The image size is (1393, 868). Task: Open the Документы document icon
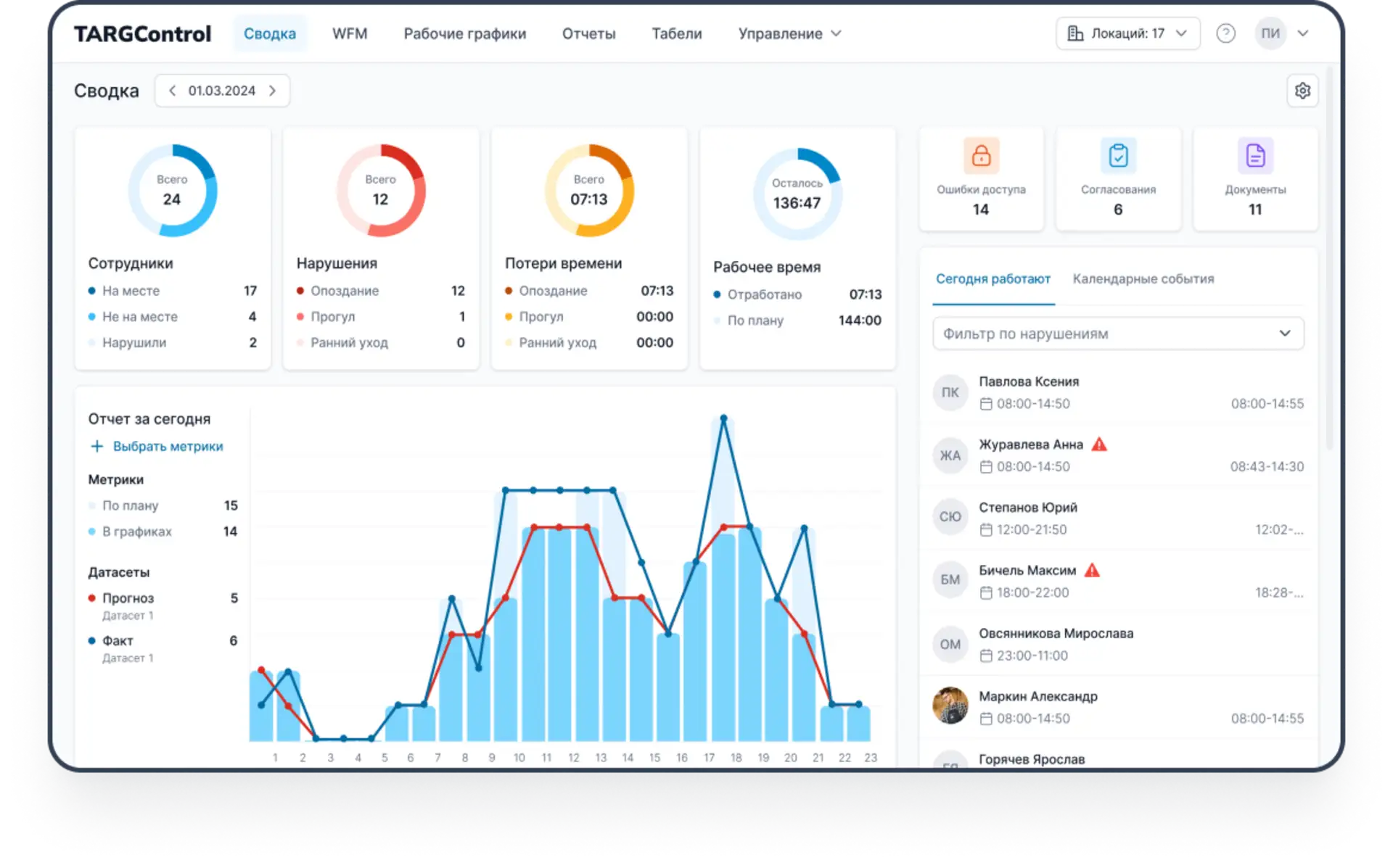(x=1255, y=155)
